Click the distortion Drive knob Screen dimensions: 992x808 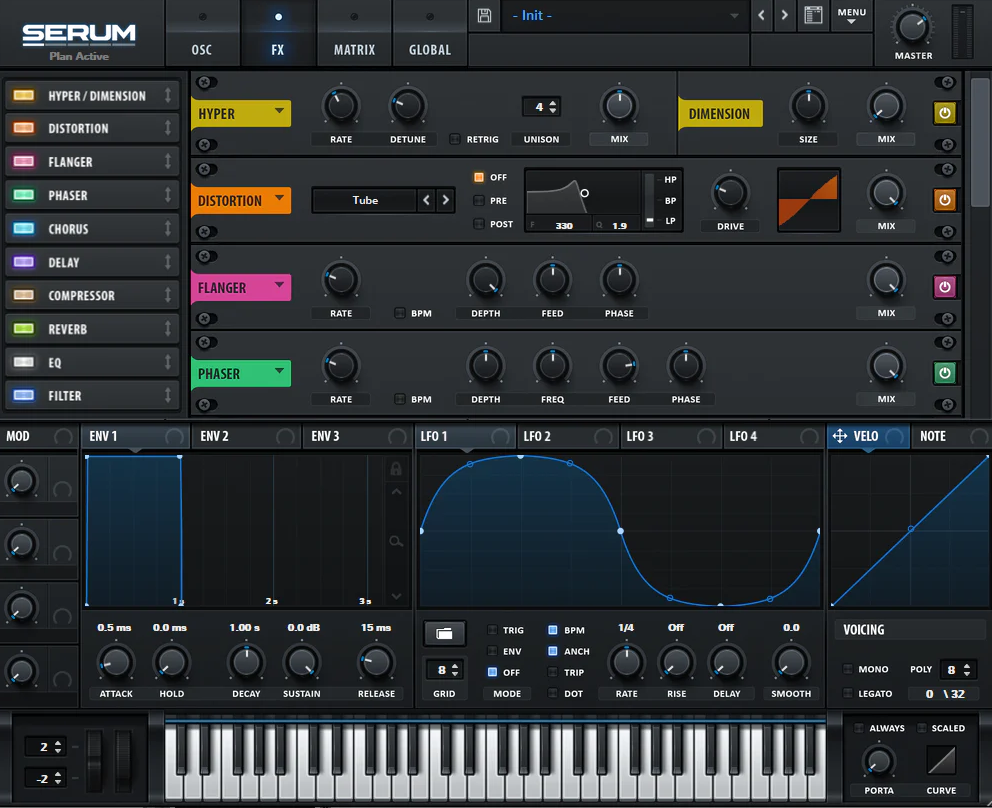tap(730, 192)
